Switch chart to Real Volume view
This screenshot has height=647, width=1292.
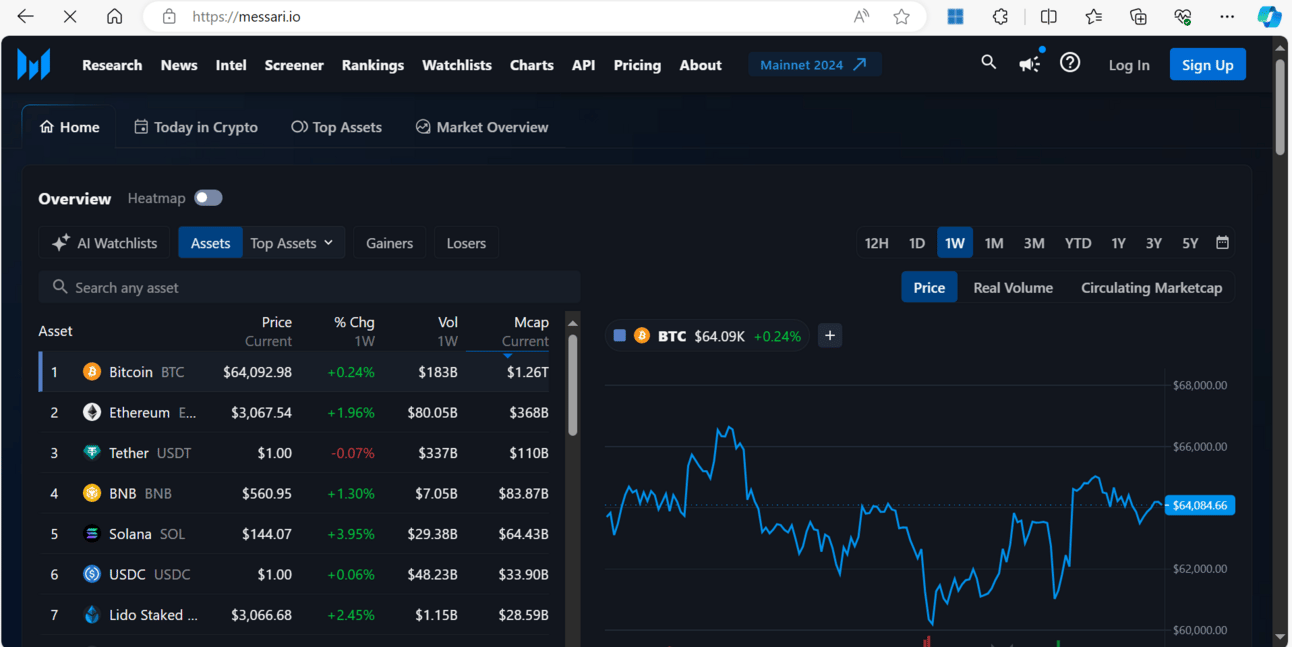pos(1013,287)
